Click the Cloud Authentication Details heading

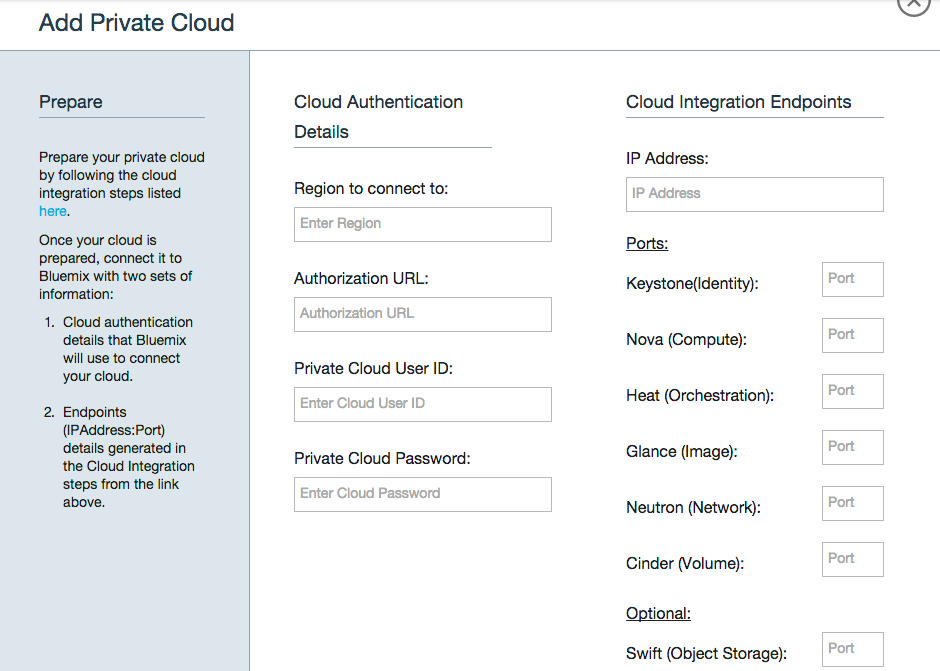click(378, 117)
